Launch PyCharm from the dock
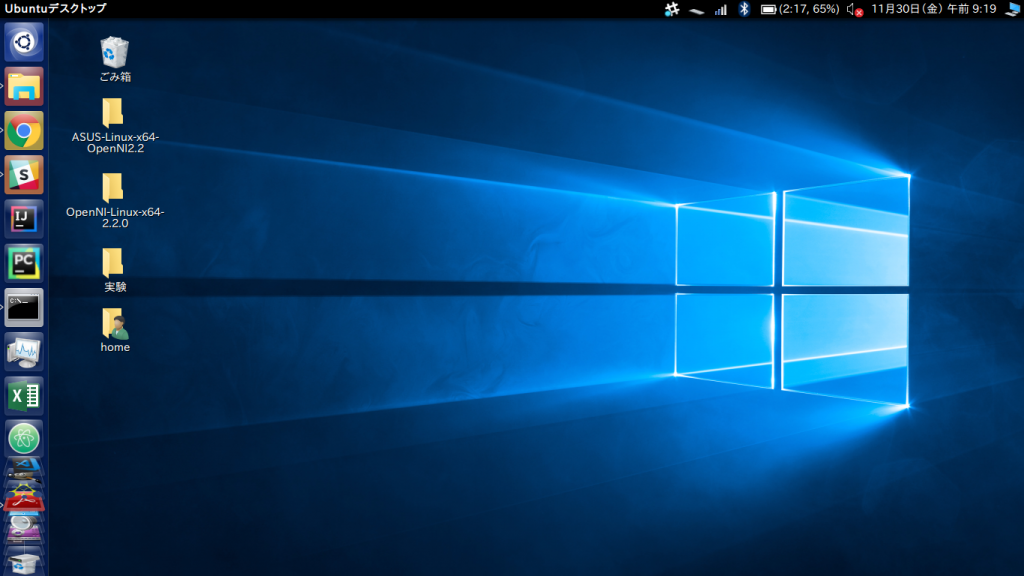 (24, 263)
